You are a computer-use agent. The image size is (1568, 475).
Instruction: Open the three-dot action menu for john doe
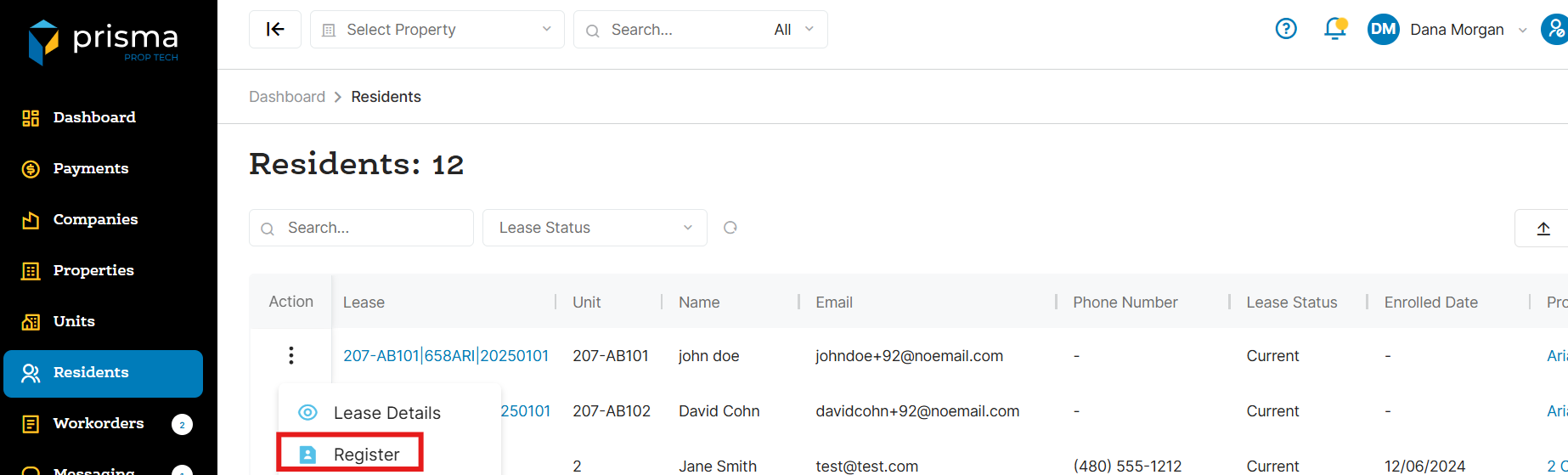290,355
